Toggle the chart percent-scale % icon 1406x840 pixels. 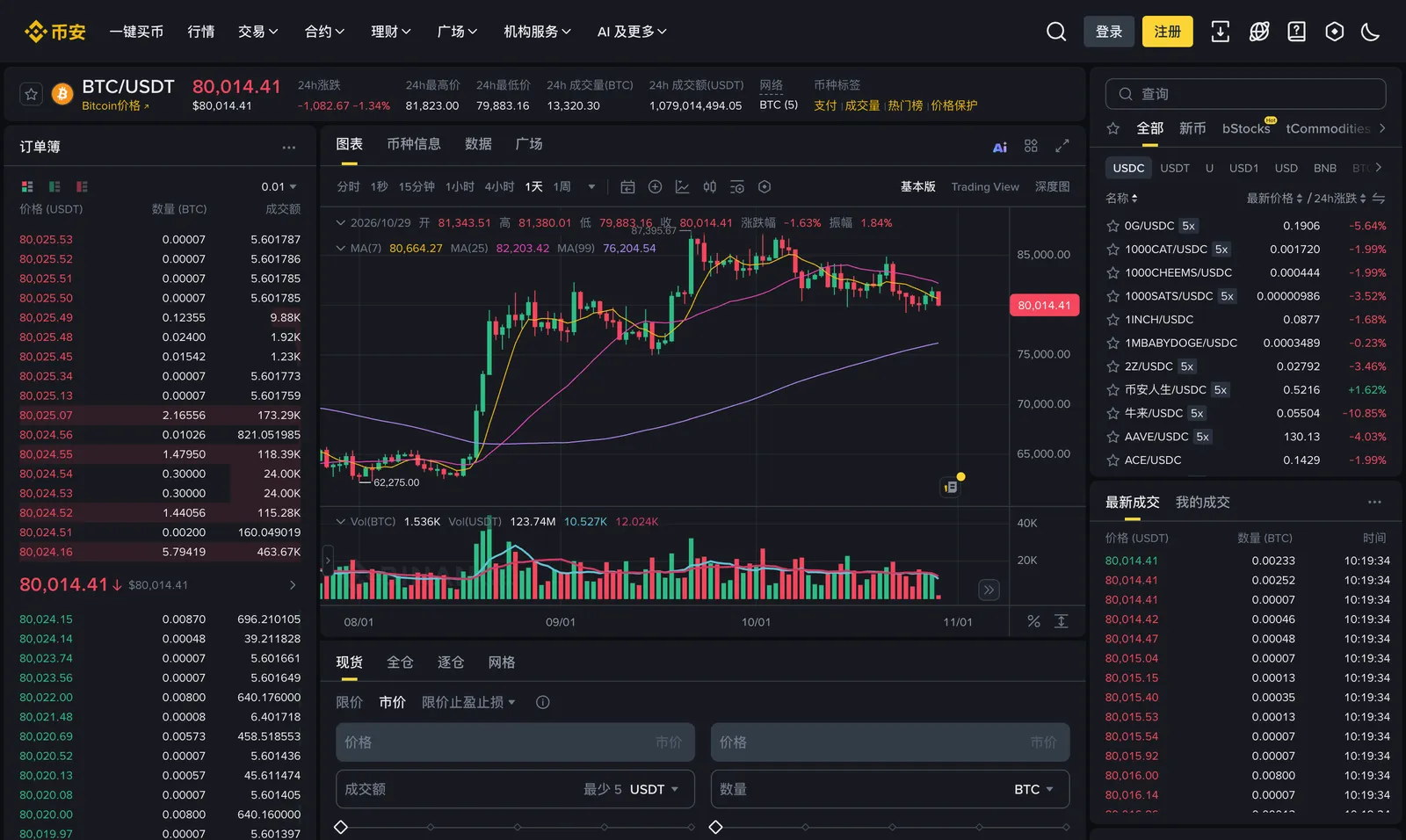point(1033,621)
